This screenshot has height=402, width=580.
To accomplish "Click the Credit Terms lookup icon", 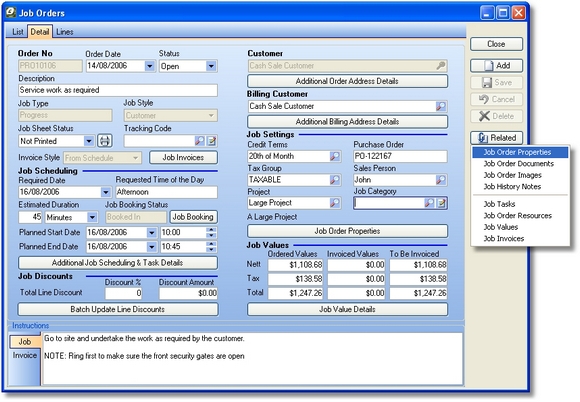I will (334, 156).
